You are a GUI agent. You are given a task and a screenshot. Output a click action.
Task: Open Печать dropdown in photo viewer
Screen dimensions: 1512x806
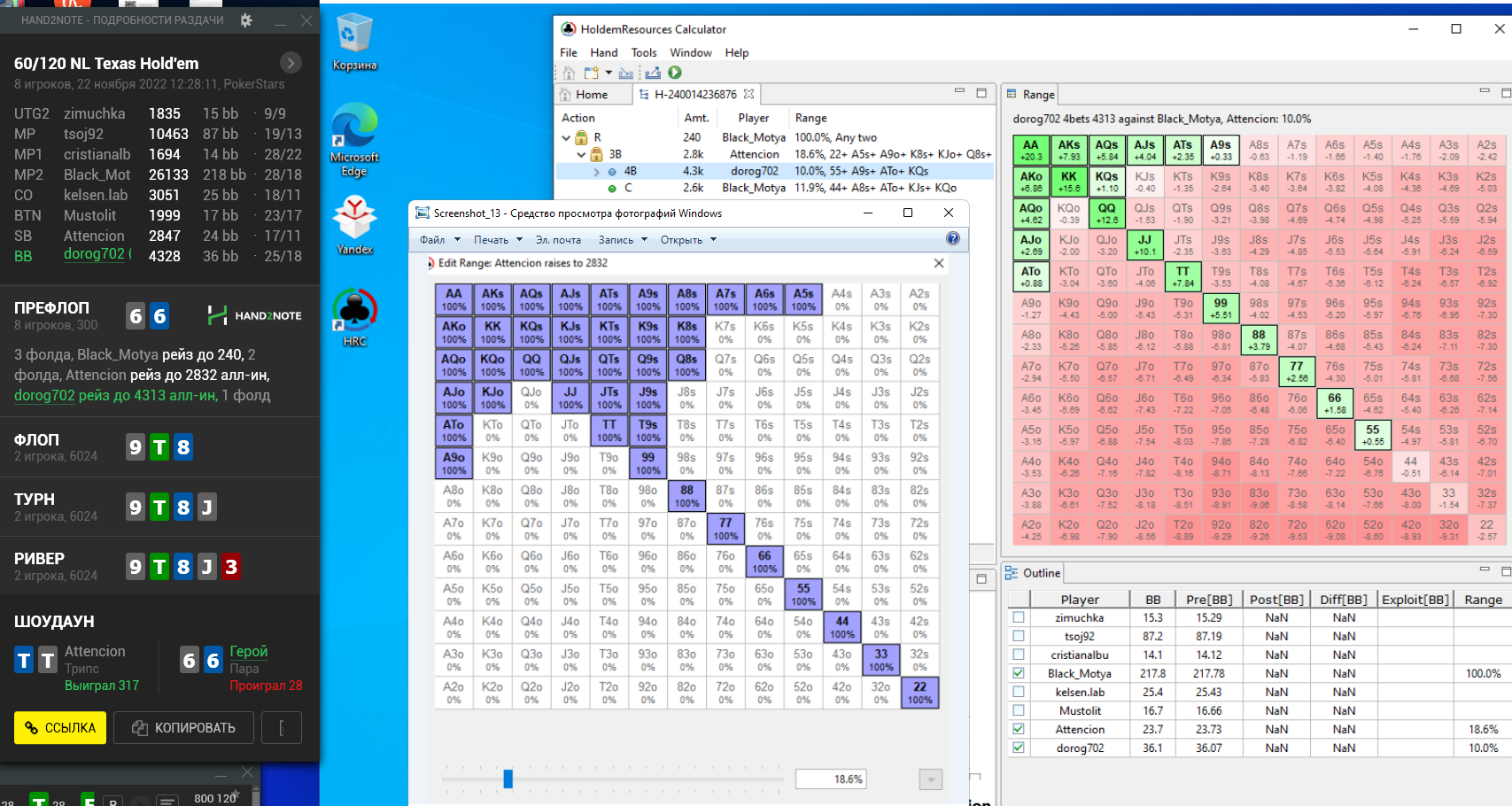coord(498,239)
